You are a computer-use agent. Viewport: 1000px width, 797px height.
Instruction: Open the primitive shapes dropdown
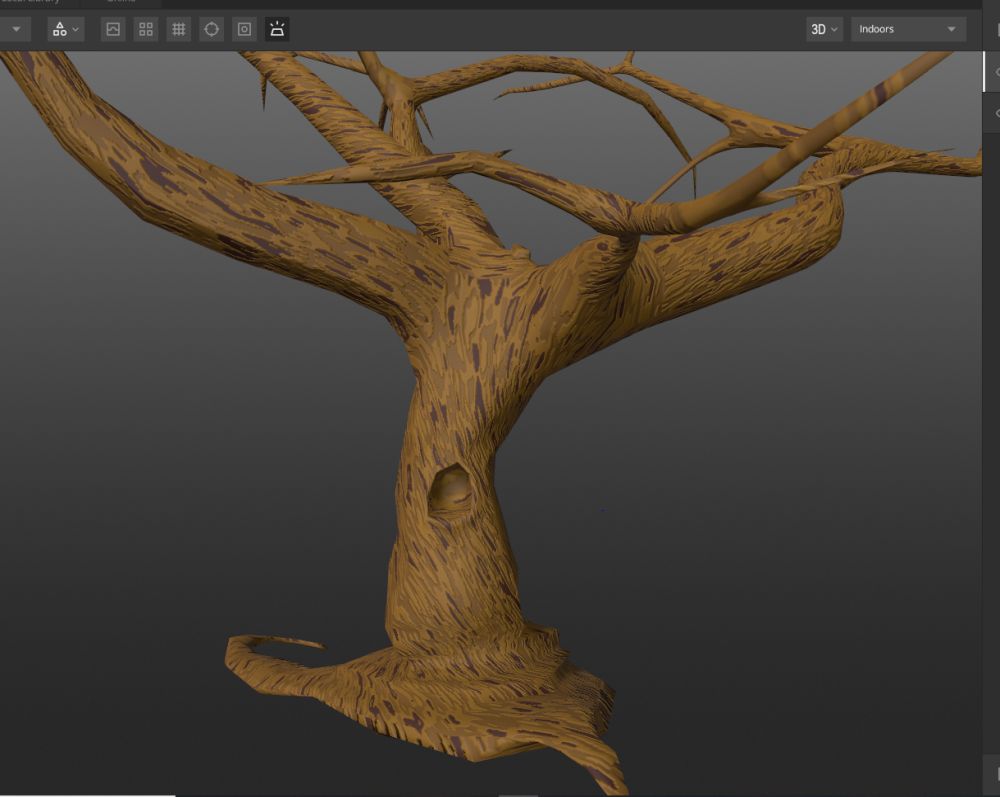[x=65, y=29]
